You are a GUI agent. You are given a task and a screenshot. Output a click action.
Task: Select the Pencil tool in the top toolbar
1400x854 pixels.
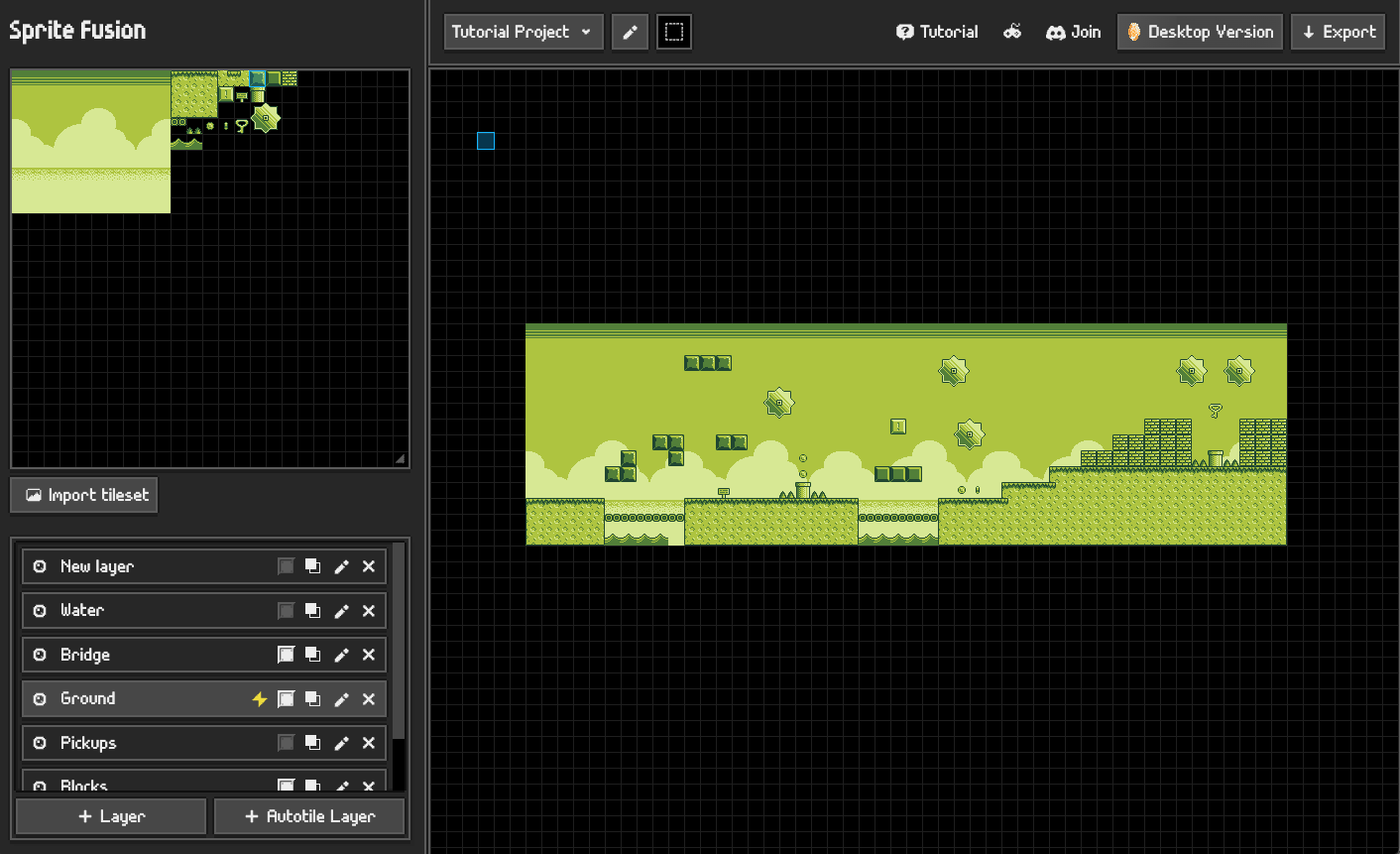click(630, 31)
